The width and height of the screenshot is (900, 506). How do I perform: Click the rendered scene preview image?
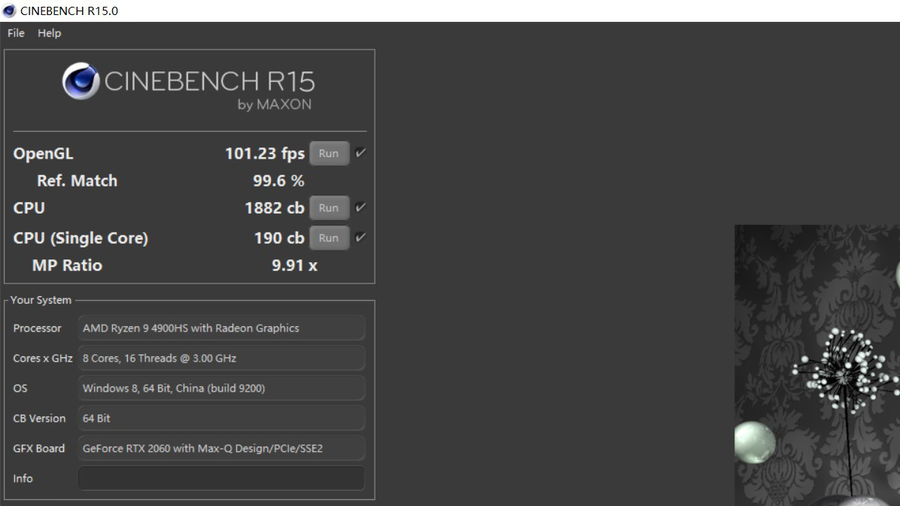point(817,365)
